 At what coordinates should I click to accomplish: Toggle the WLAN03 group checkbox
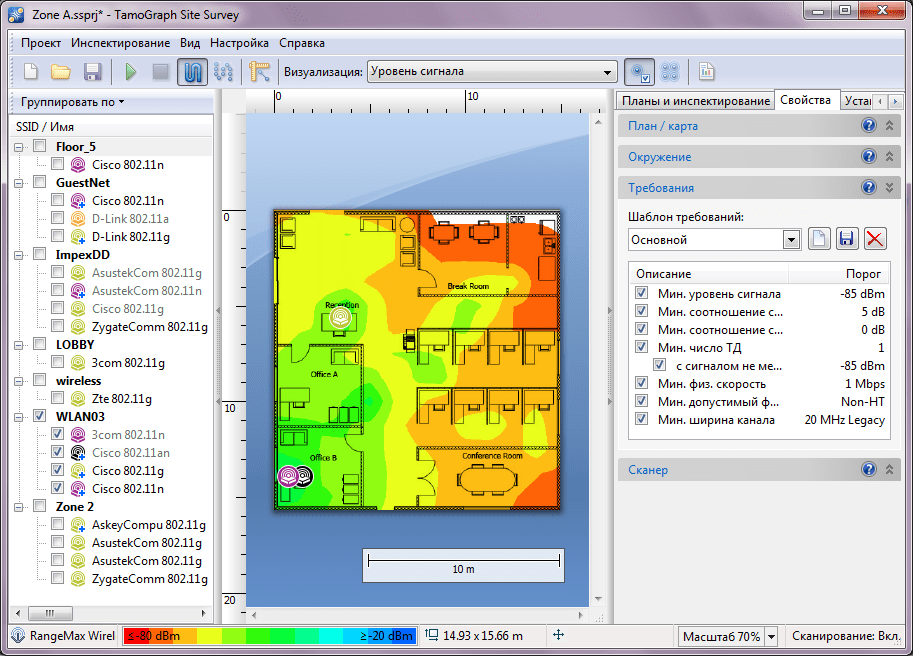tap(40, 416)
